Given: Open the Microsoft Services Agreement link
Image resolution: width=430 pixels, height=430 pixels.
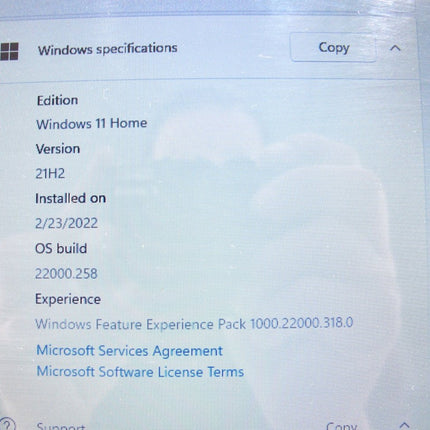Looking at the screenshot, I should [x=129, y=351].
